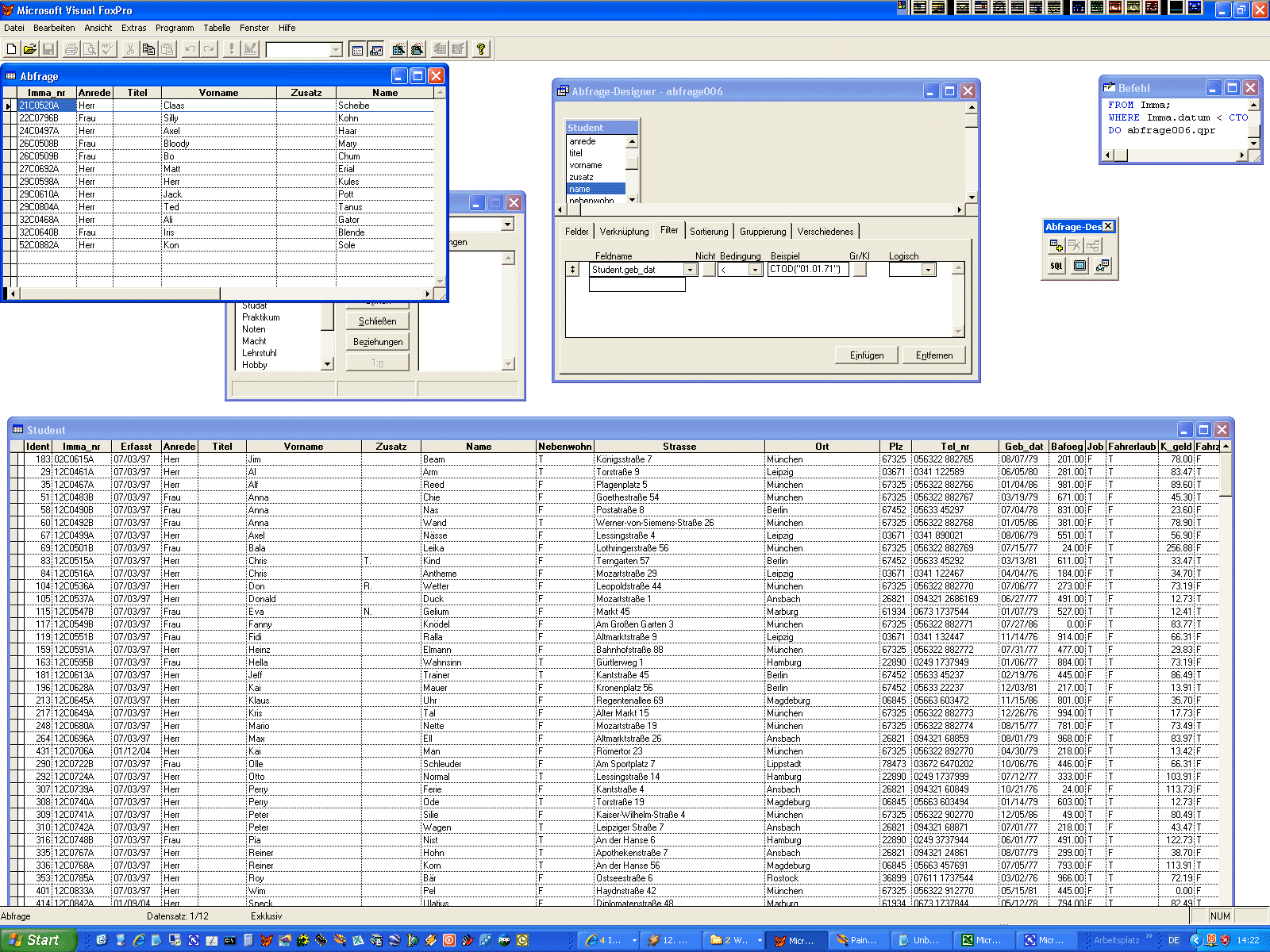Click the Save diskette toolbar icon
This screenshot has height=952, width=1270.
48,49
